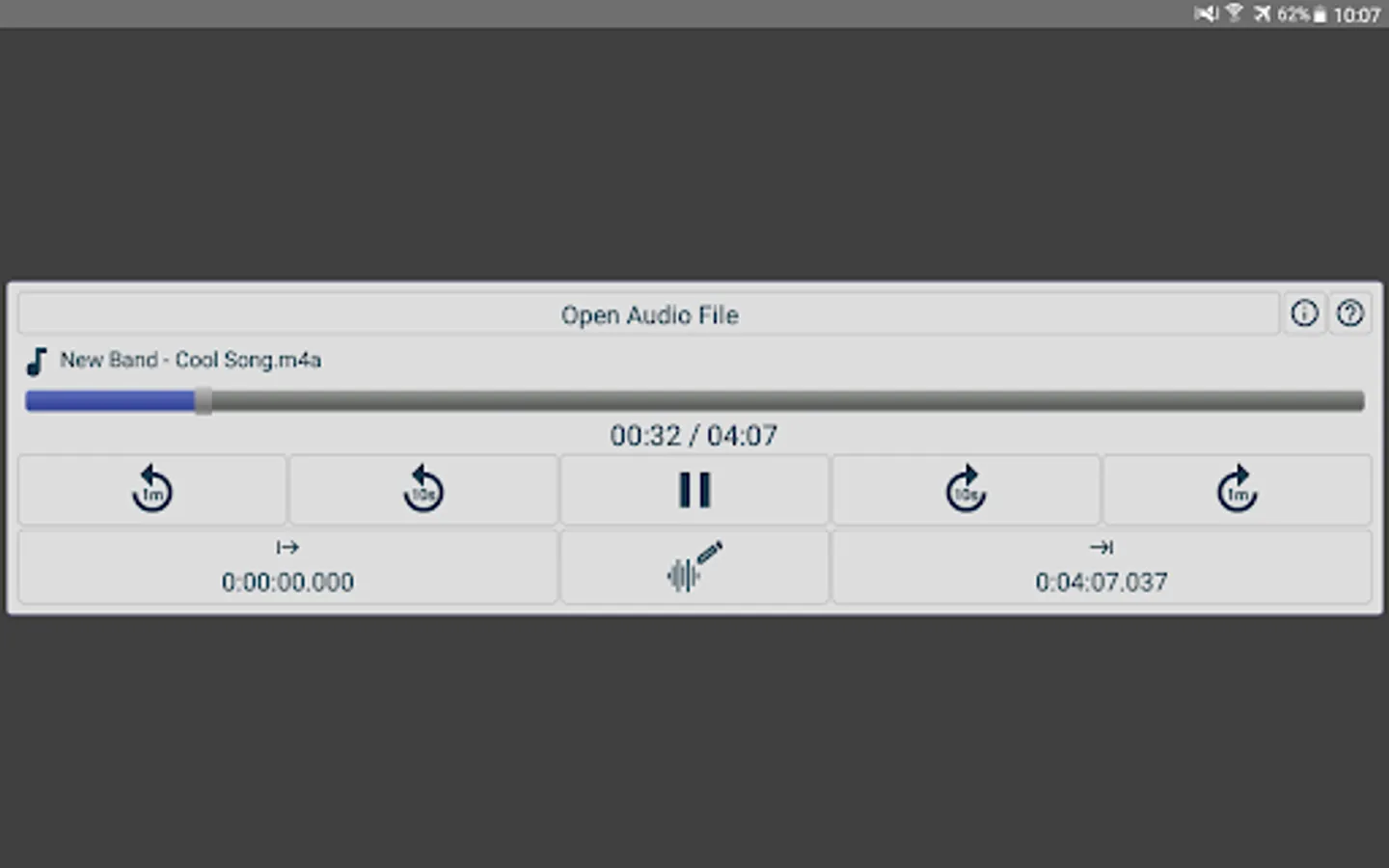Screen dimensions: 1389x868
Task: Click the seek bar slider thumb
Action: click(203, 401)
